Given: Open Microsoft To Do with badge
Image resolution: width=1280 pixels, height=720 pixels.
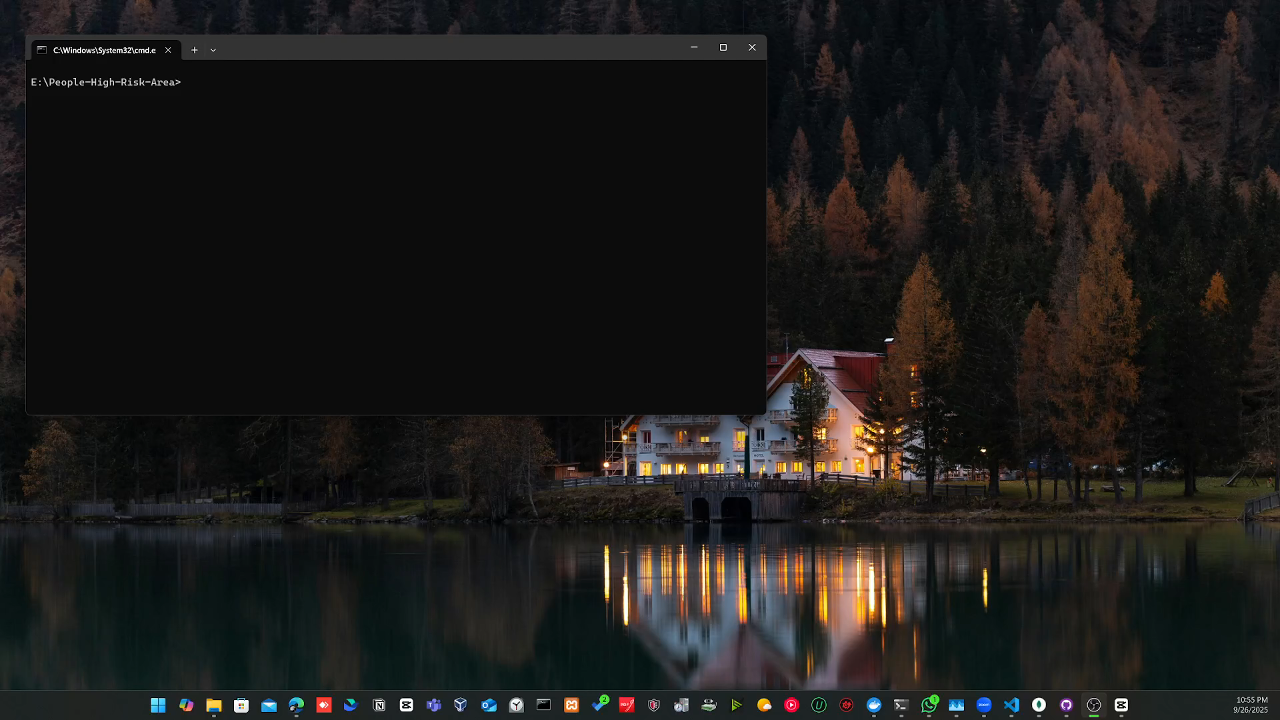Looking at the screenshot, I should [x=599, y=705].
